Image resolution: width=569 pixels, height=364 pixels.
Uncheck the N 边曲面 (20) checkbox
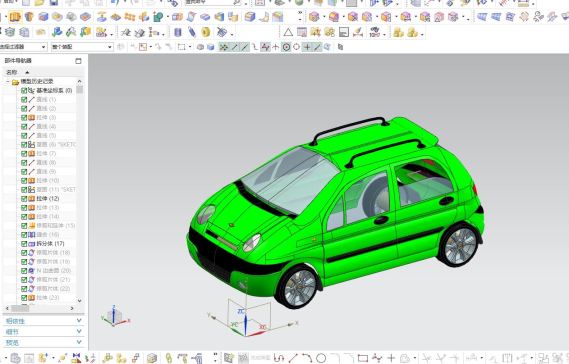point(24,271)
